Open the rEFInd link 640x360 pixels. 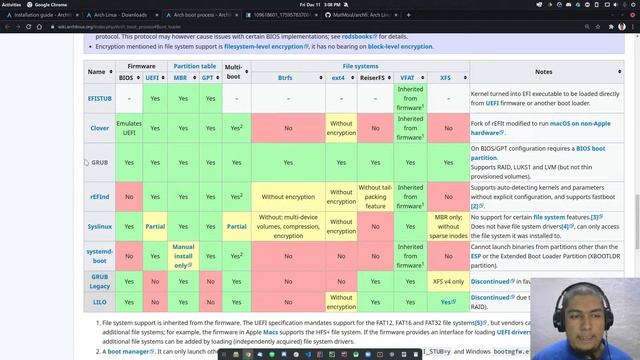[100, 197]
